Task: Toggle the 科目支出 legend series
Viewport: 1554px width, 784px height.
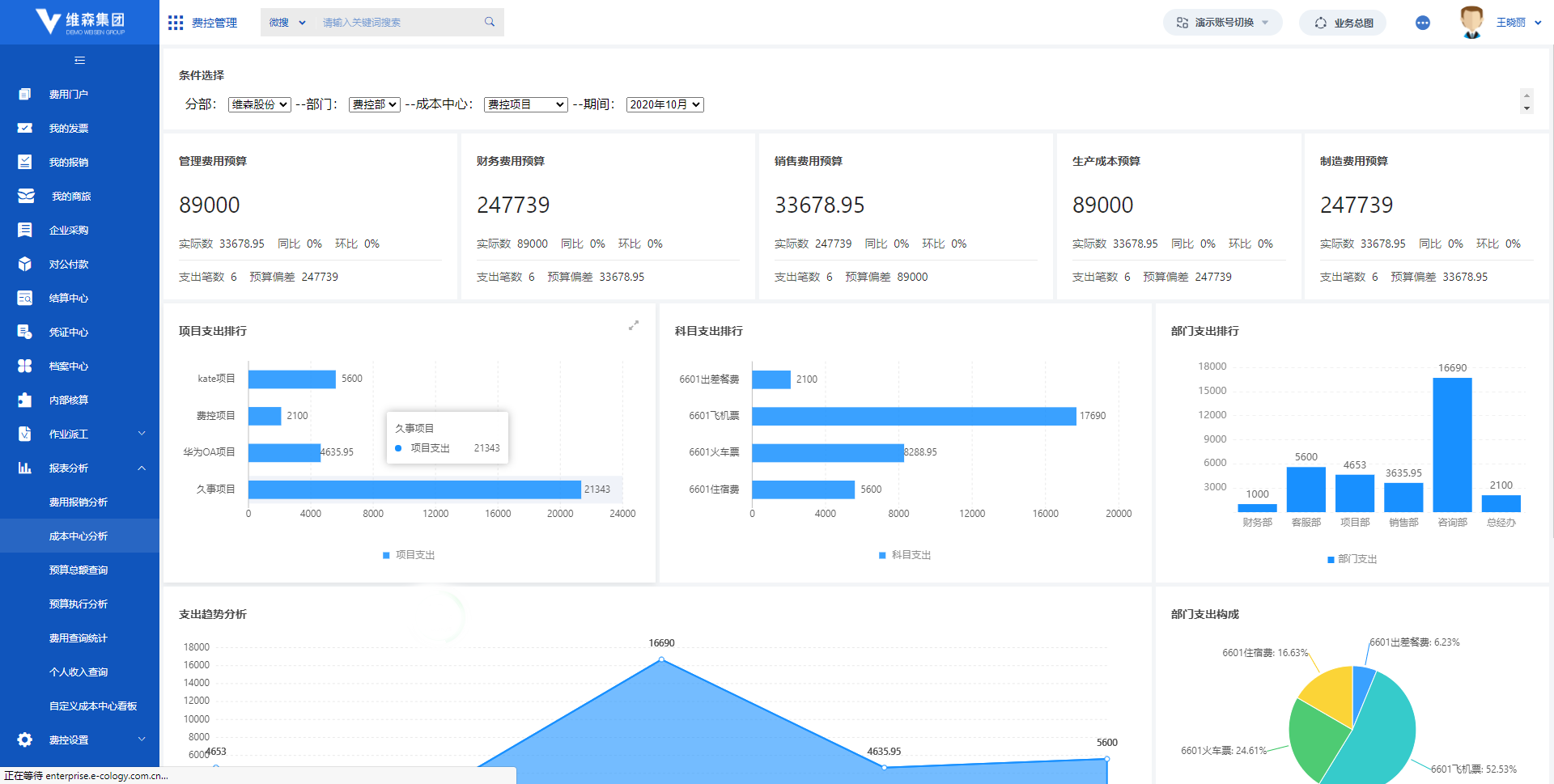Action: click(x=905, y=555)
